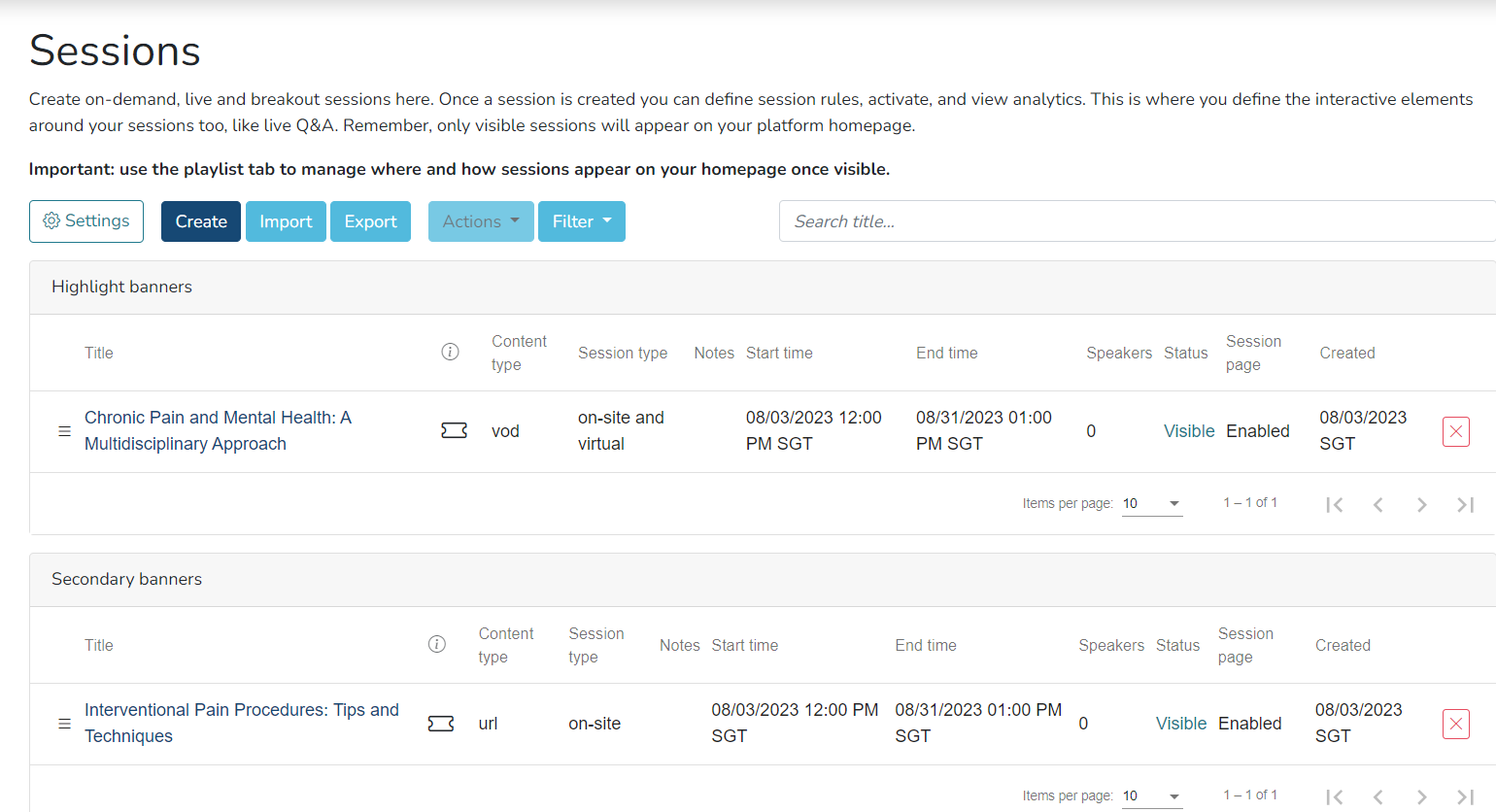
Task: Click the Import button
Action: click(286, 221)
